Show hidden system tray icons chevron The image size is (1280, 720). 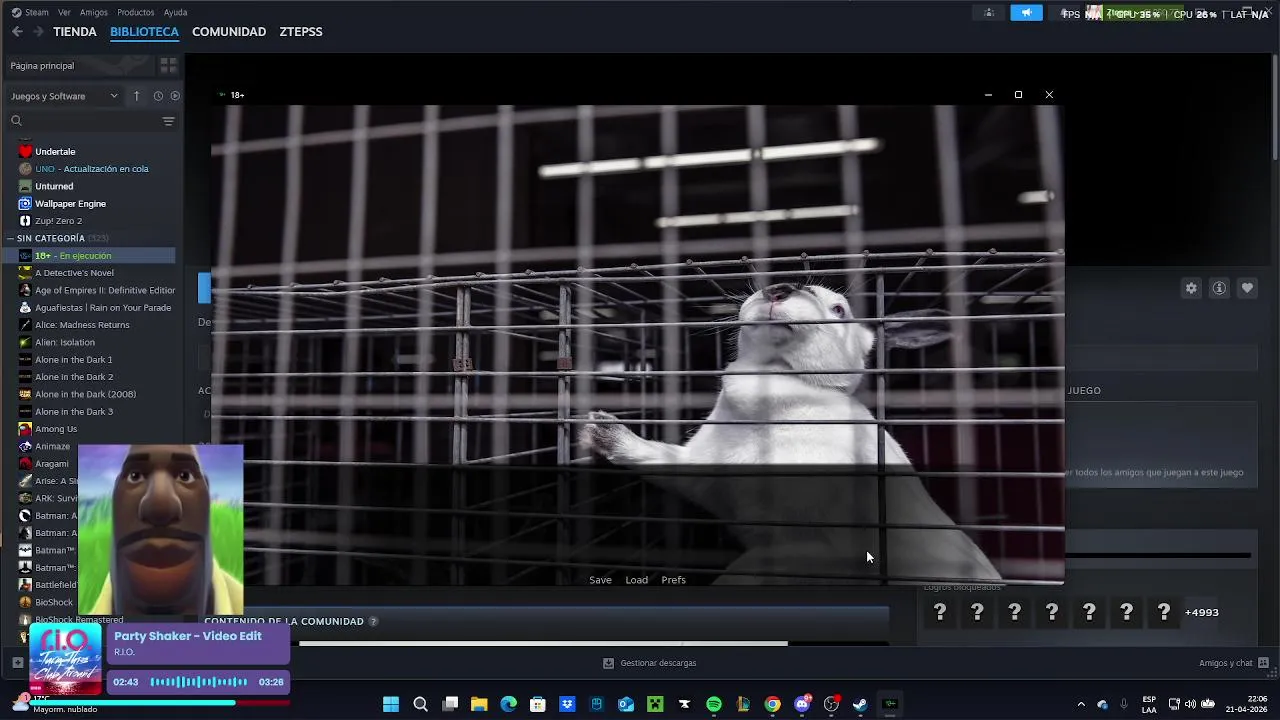[x=1081, y=704]
